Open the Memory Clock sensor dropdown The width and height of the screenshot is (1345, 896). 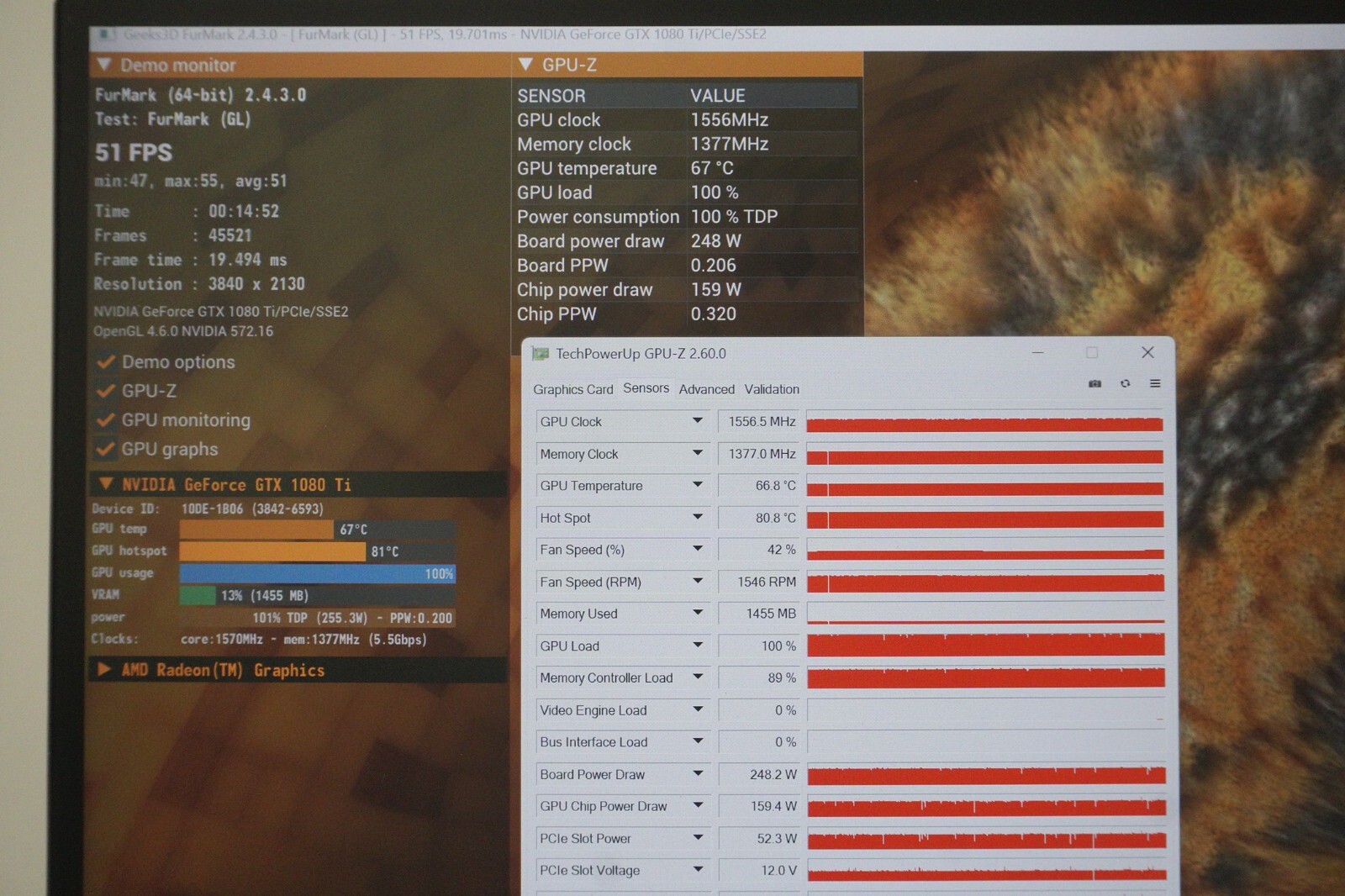tap(698, 453)
